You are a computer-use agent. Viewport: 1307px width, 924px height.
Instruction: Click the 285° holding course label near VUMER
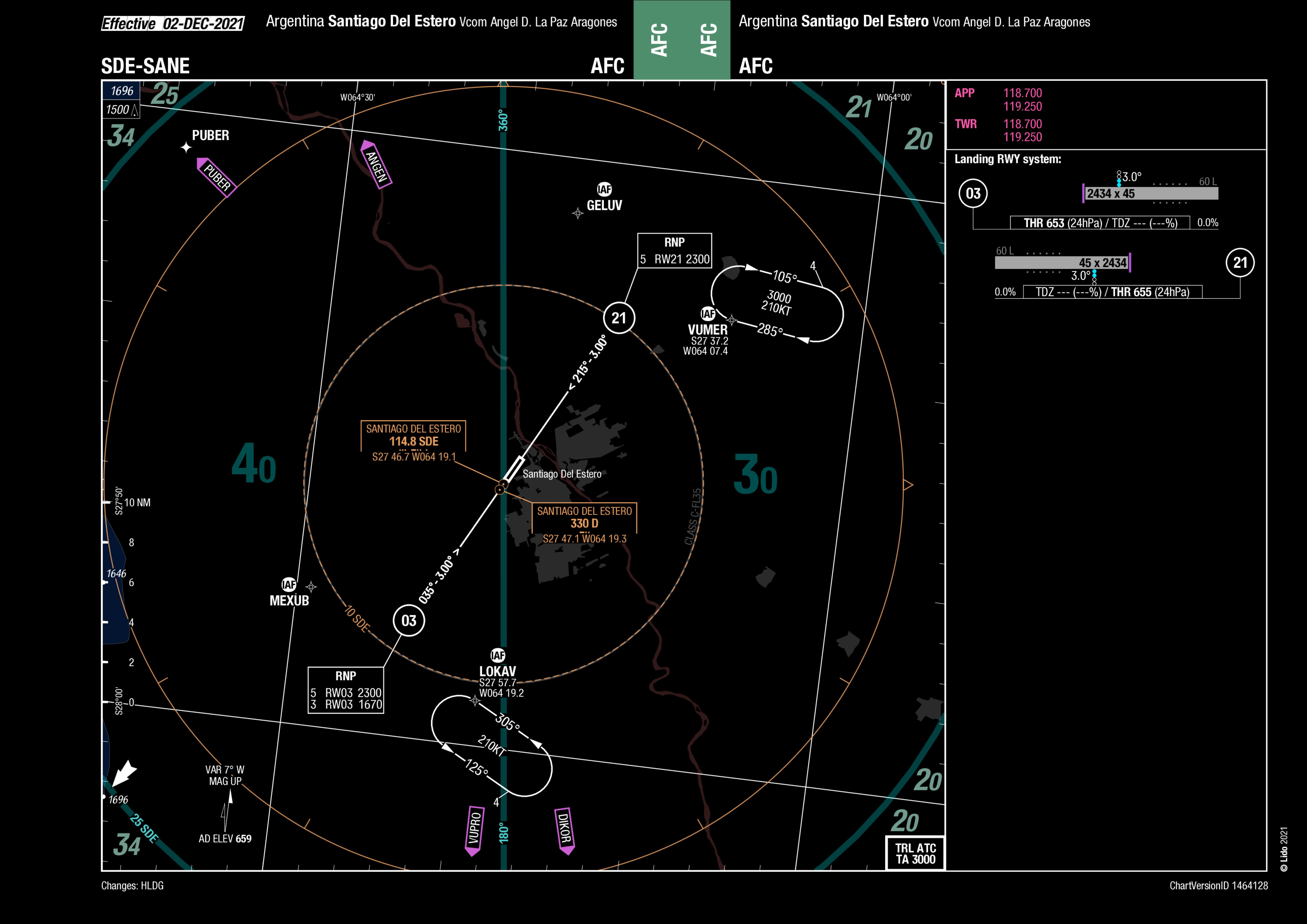770,330
